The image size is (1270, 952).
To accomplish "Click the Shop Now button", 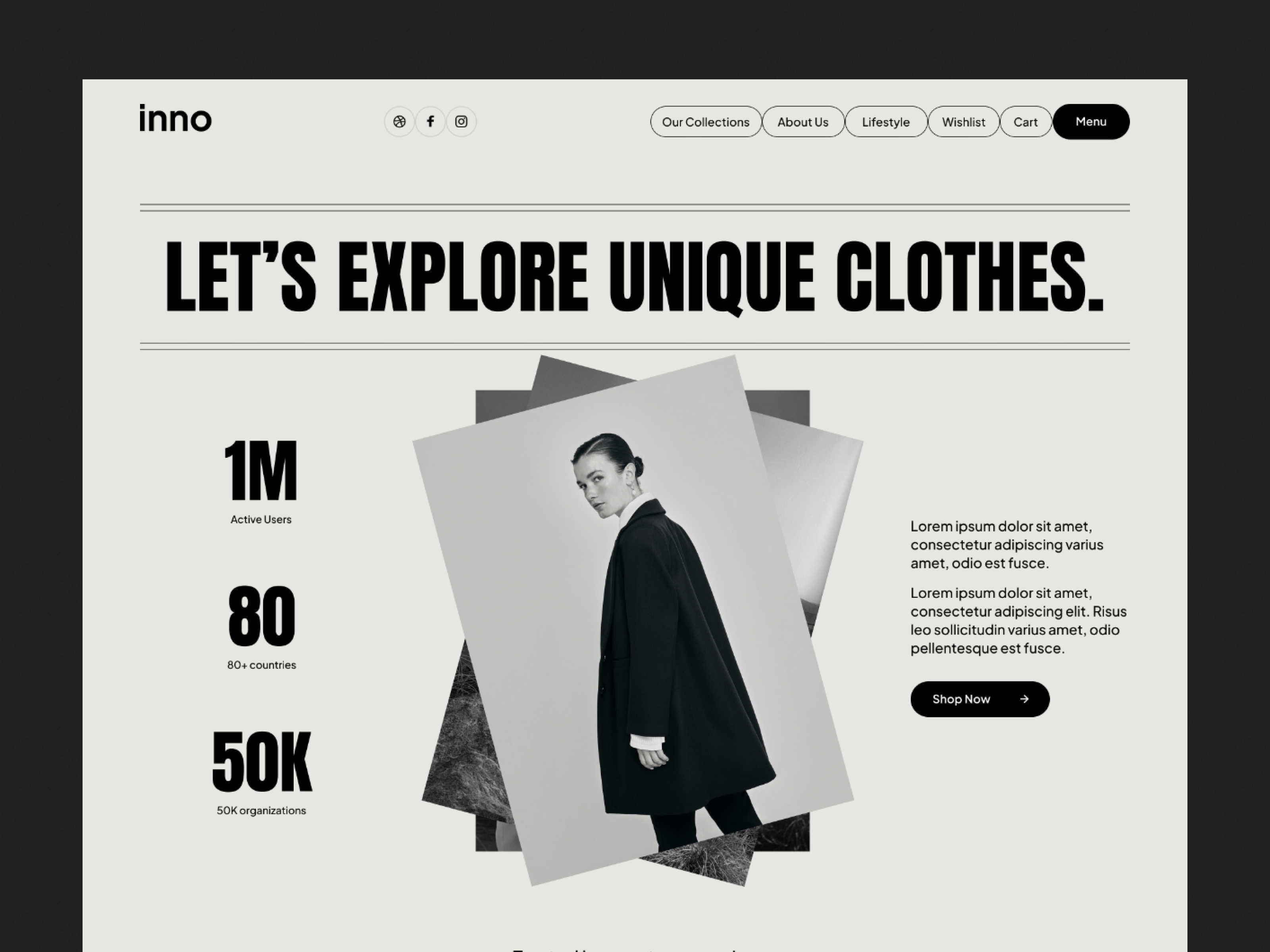I will coord(979,699).
